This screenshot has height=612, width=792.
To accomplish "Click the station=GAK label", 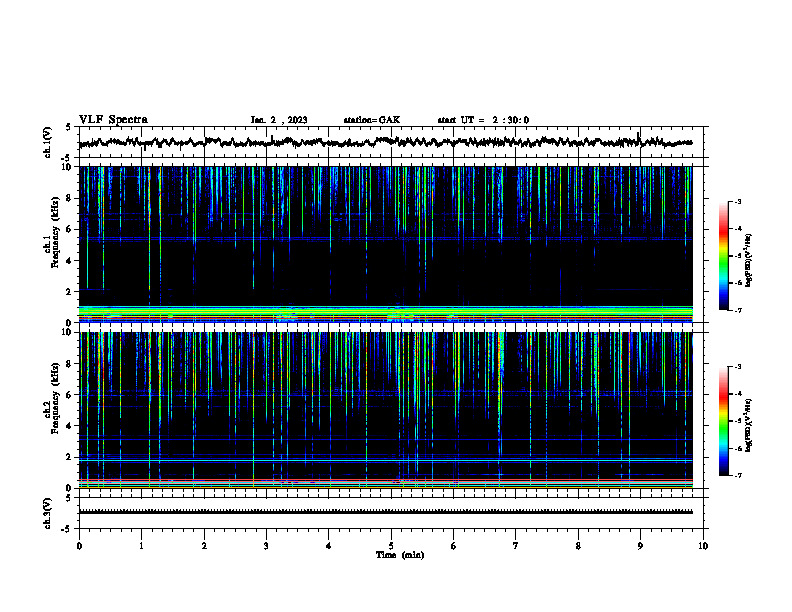I will click(372, 120).
